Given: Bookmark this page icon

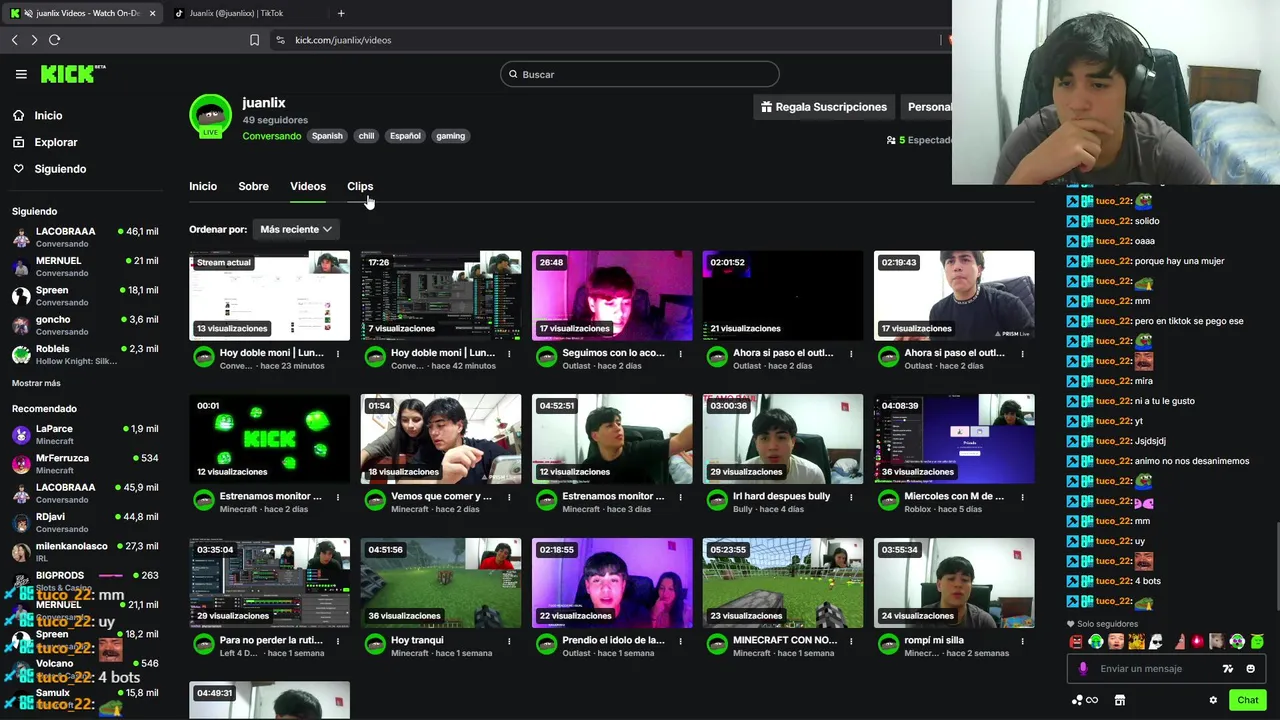Looking at the screenshot, I should click(x=254, y=40).
